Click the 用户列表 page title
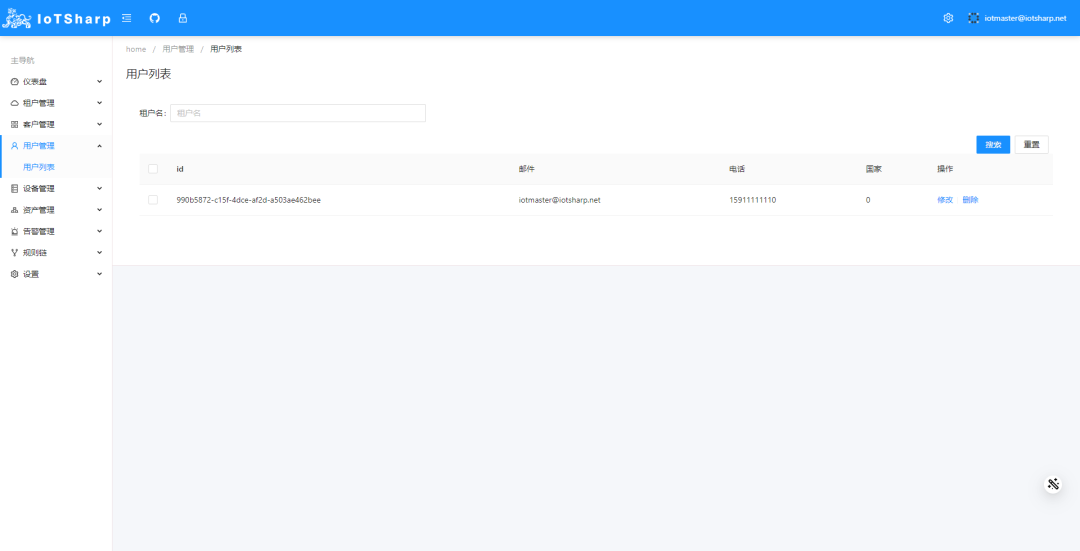This screenshot has height=551, width=1080. 148,74
